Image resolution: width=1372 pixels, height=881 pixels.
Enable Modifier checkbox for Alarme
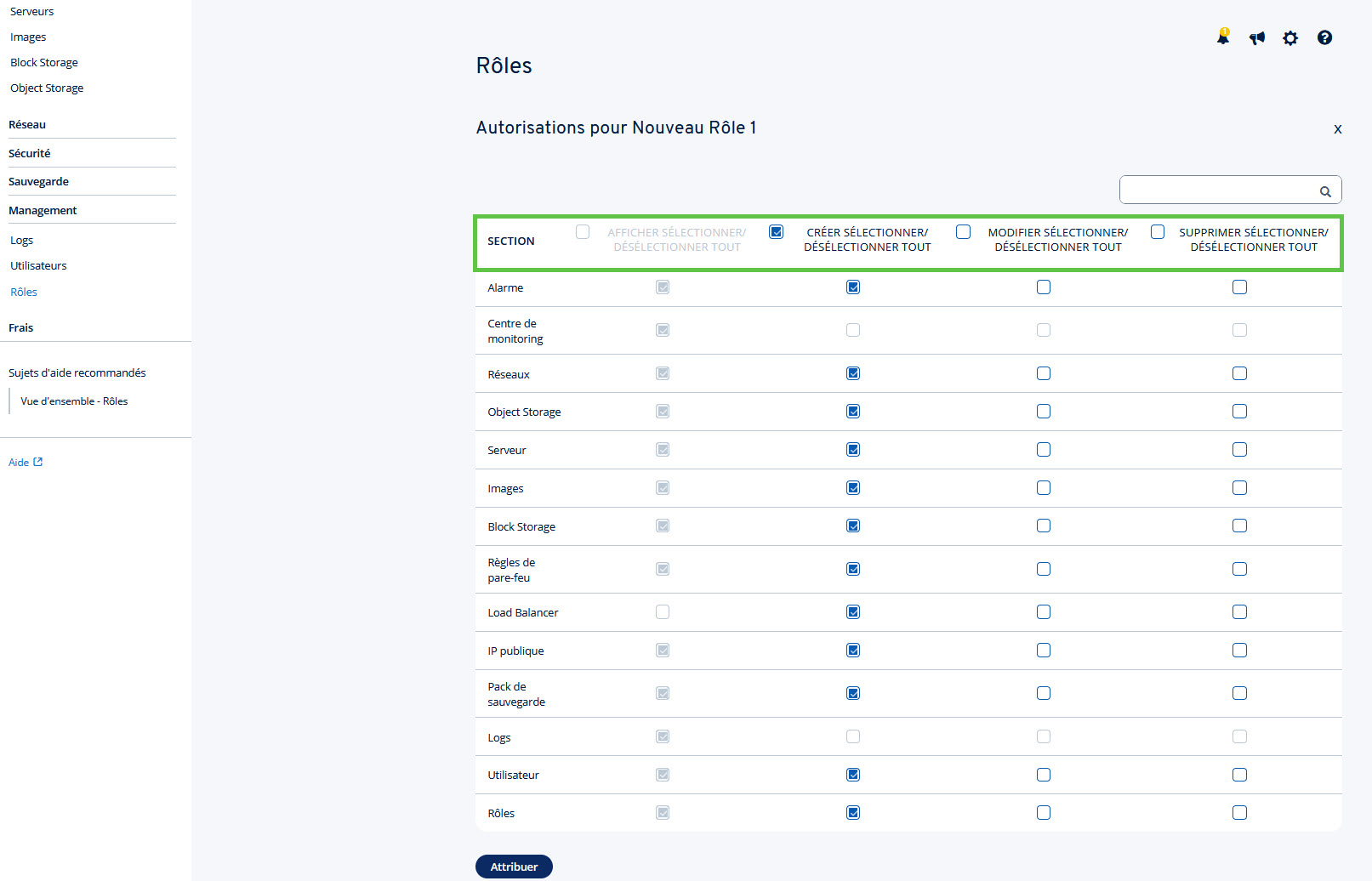1044,287
